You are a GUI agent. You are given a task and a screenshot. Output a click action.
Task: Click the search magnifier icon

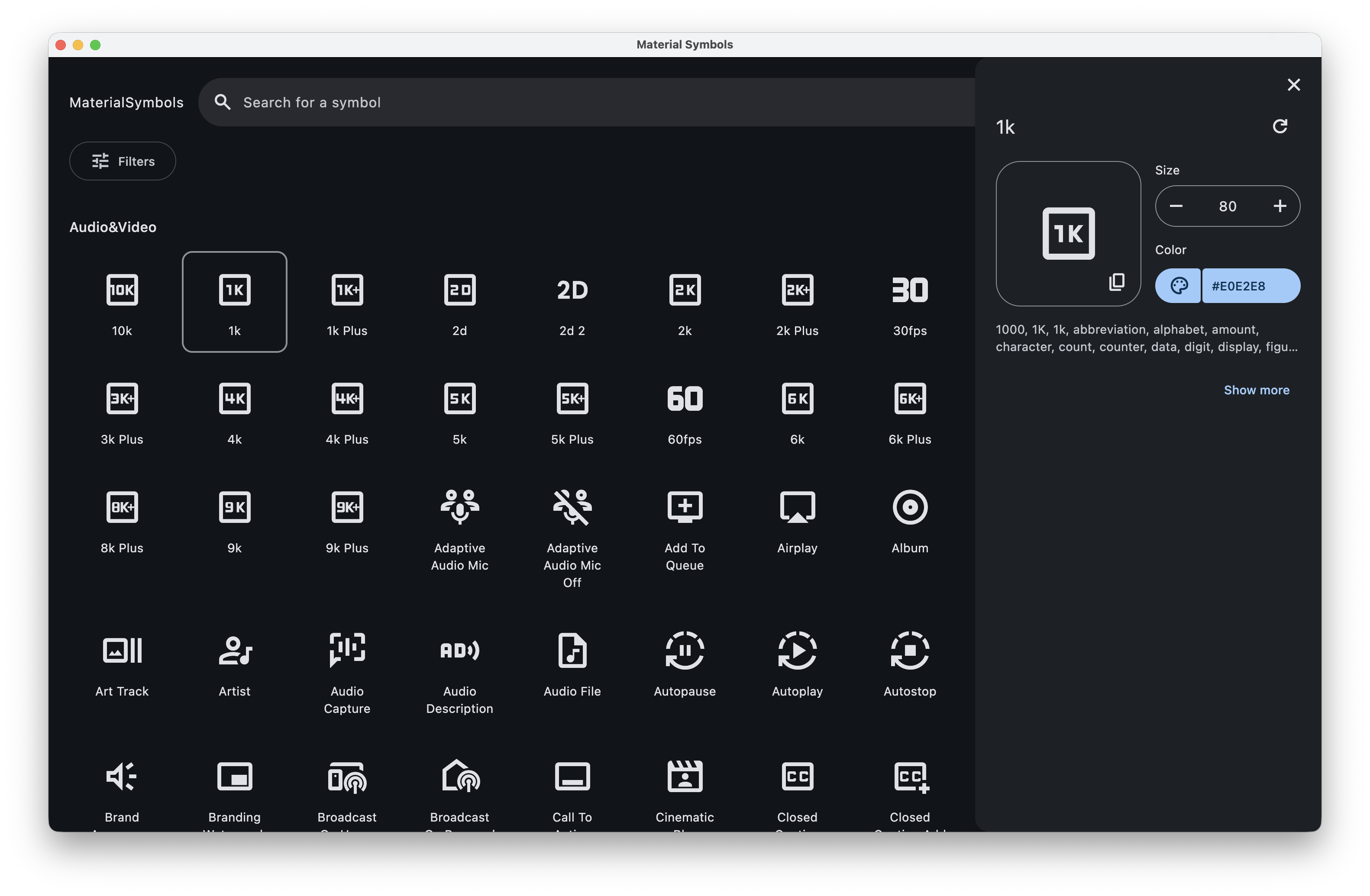click(x=222, y=103)
